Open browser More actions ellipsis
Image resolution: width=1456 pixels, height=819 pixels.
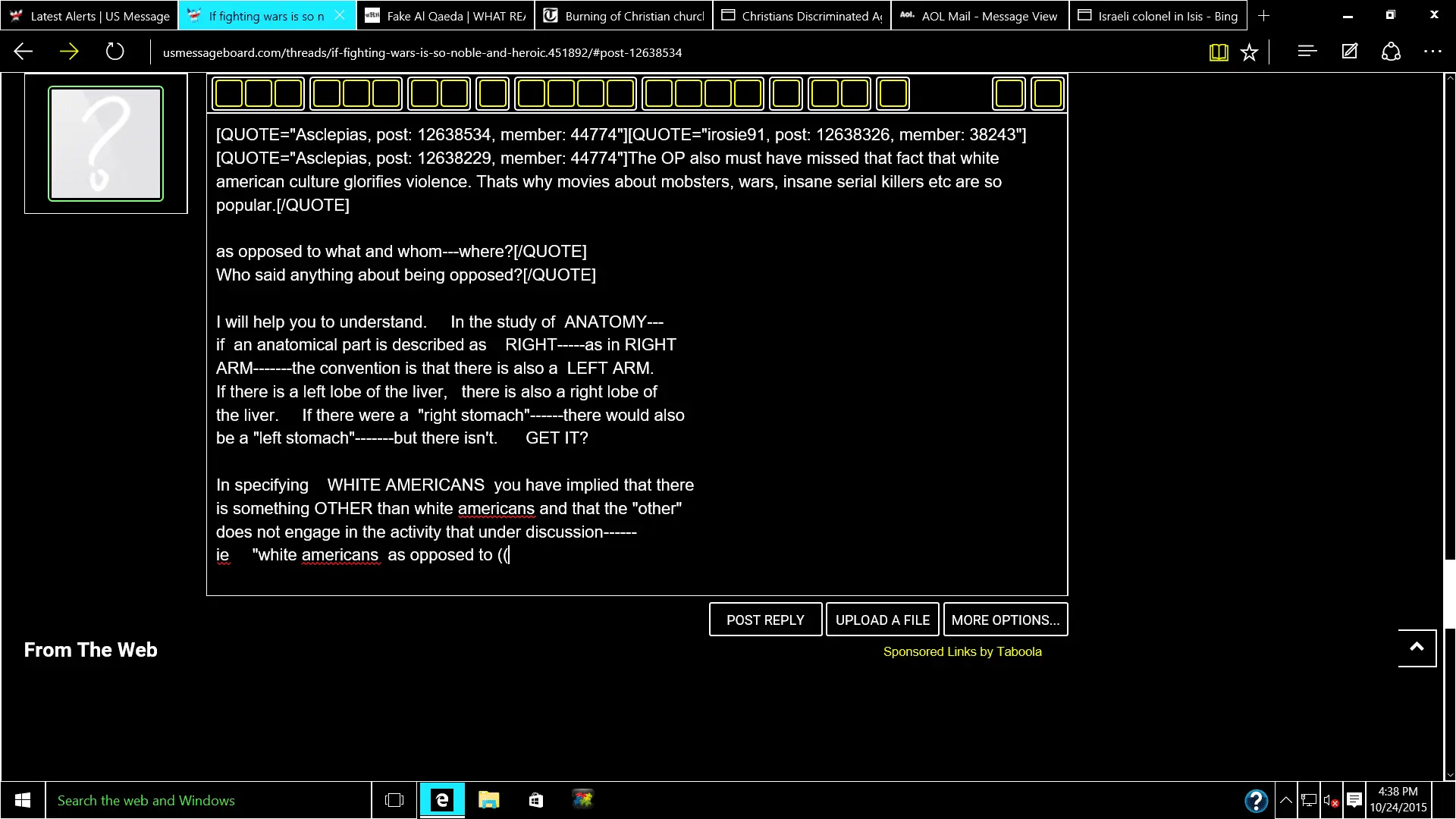tap(1432, 52)
